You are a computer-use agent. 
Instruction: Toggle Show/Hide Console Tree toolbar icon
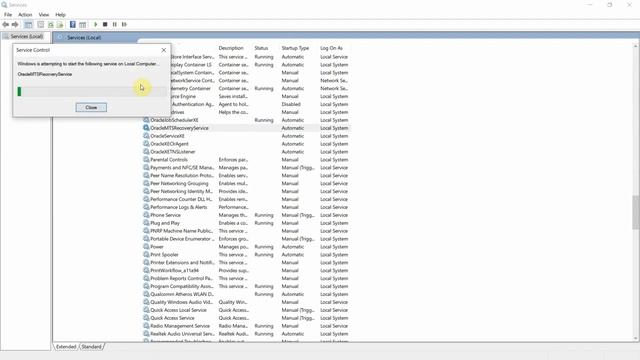pyautogui.click(x=28, y=24)
